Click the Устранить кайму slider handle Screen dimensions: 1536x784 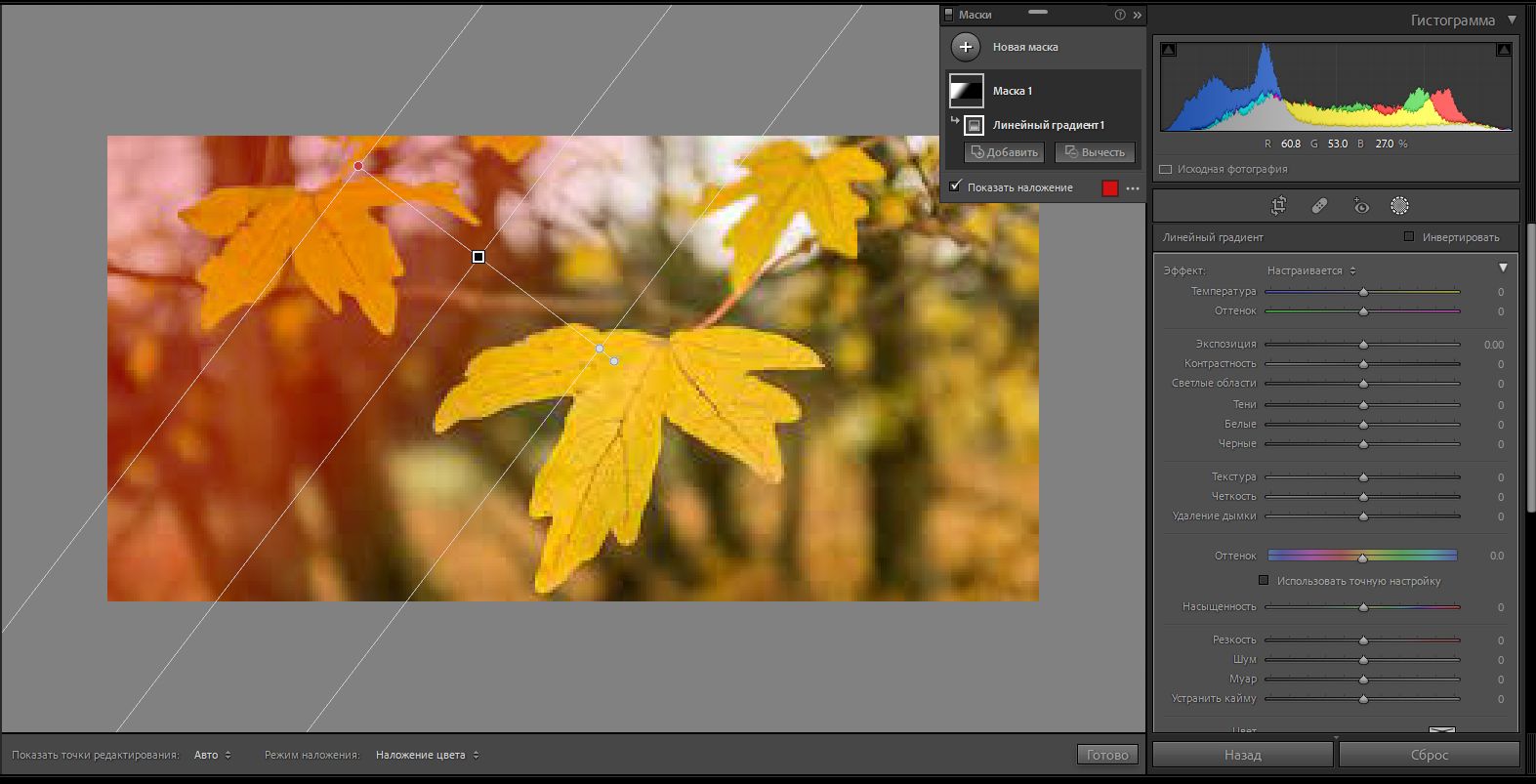1363,699
